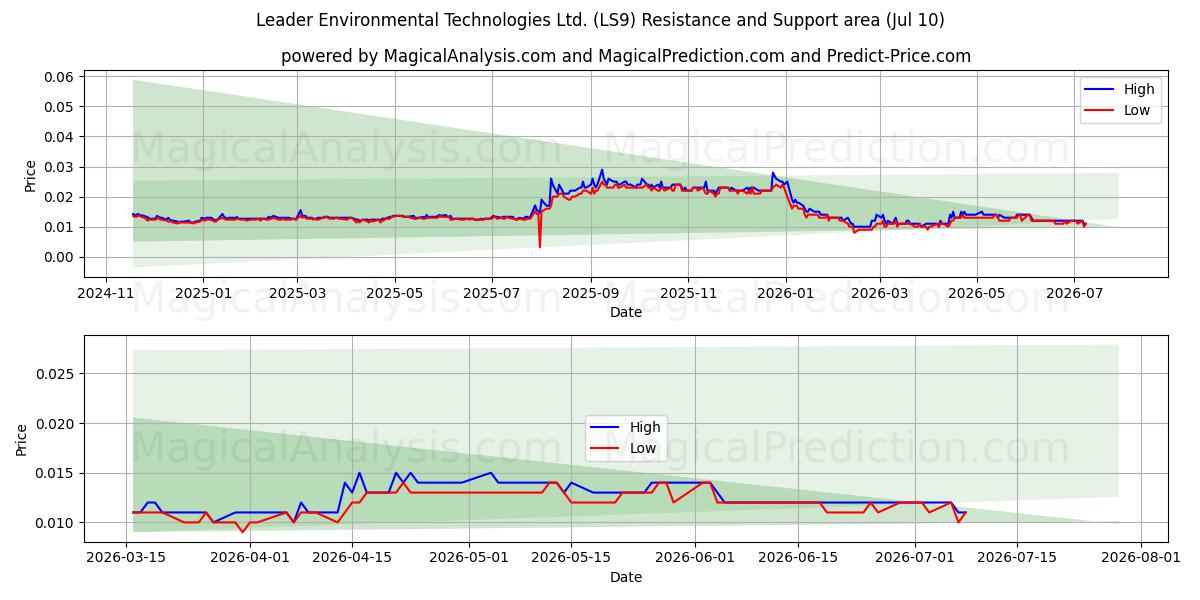Click the 2026-05-01 date tick label
The width and height of the screenshot is (1200, 600).
click(x=469, y=559)
